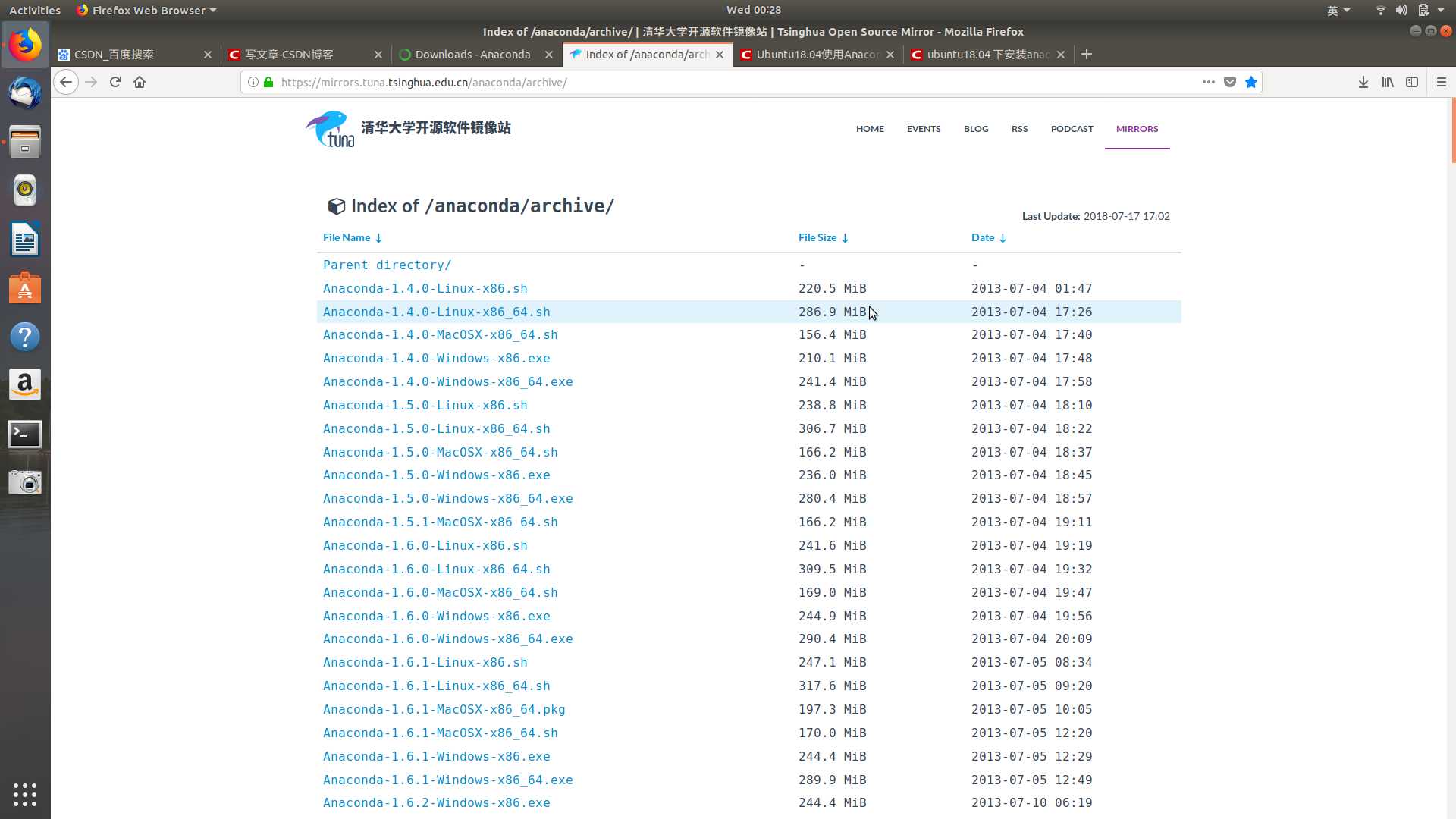Screen dimensions: 1456x819
Task: Open the BLOG nav item
Action: pyautogui.click(x=976, y=129)
